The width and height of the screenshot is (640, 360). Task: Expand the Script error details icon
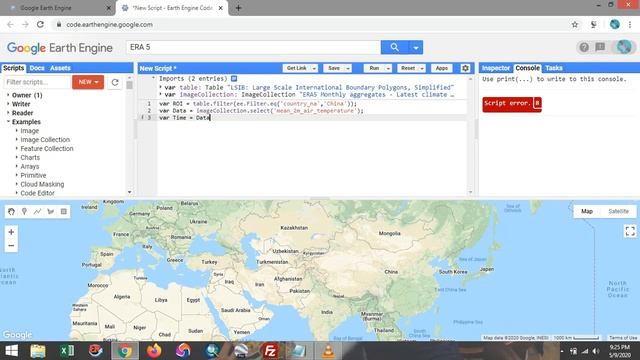(537, 103)
